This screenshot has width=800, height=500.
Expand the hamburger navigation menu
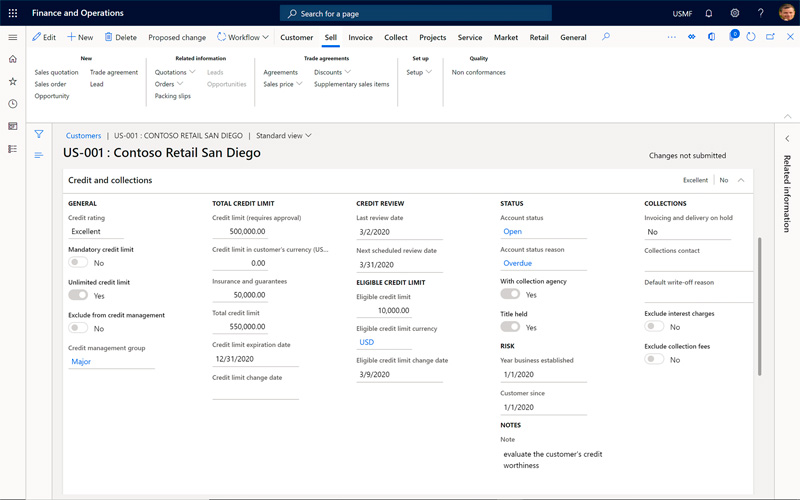tap(13, 37)
